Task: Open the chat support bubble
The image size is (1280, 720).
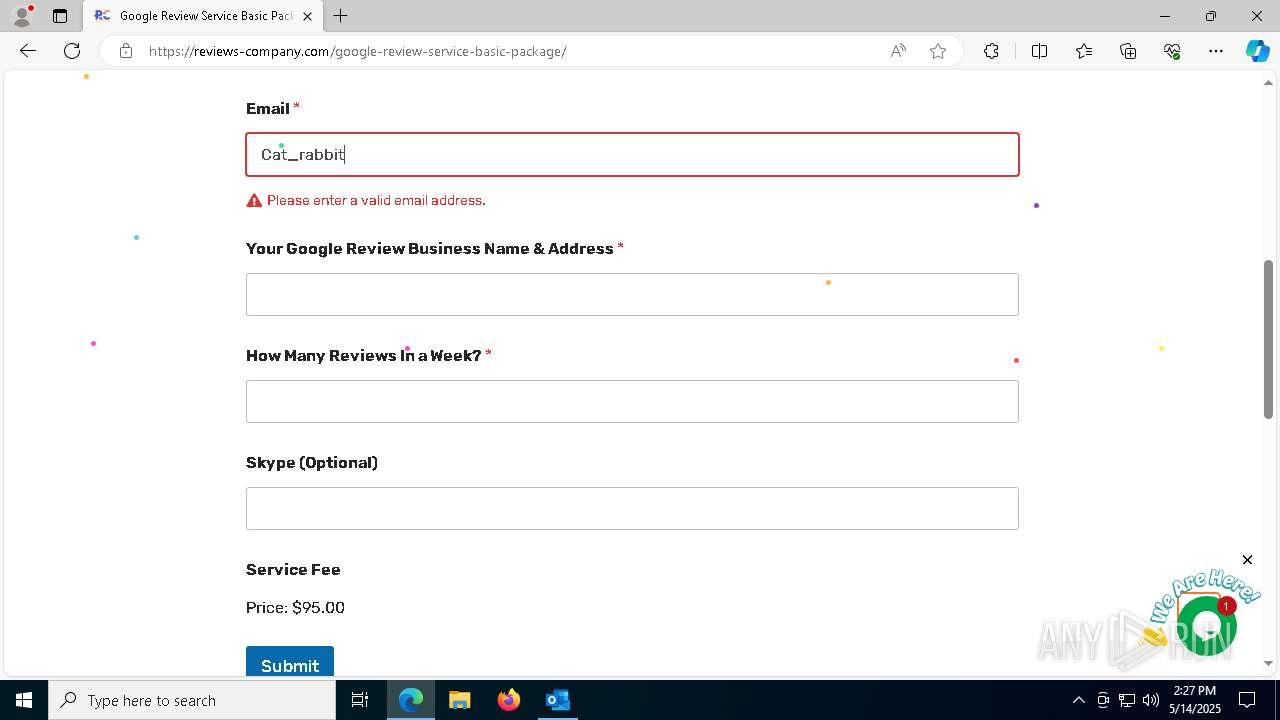Action: point(1206,625)
